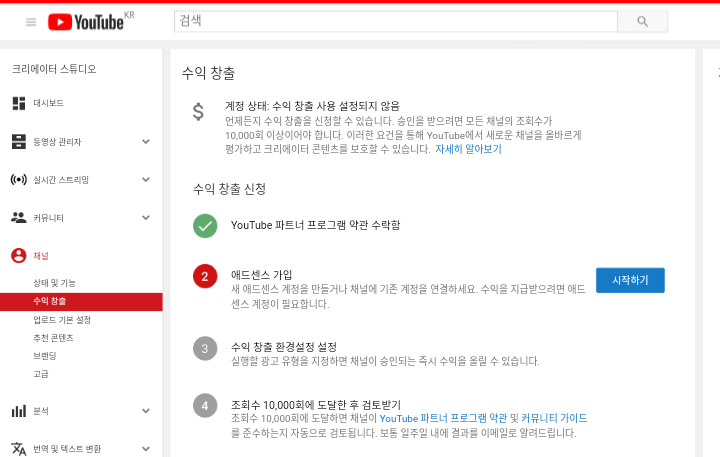Viewport: 720px width, 457px height.
Task: Select 상태 및 기능 submenu item
Action: pos(54,283)
